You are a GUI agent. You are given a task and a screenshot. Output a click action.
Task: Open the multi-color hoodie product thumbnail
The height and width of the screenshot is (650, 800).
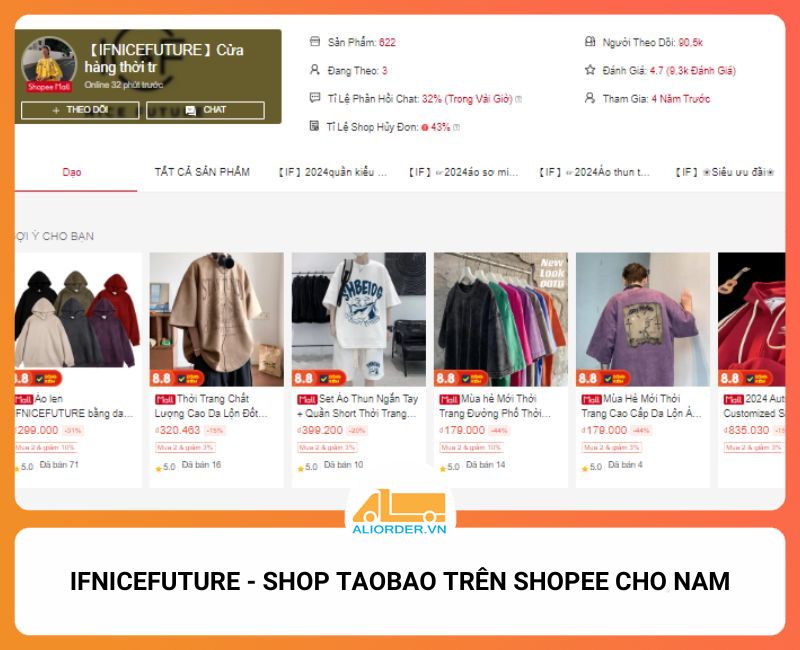point(78,319)
